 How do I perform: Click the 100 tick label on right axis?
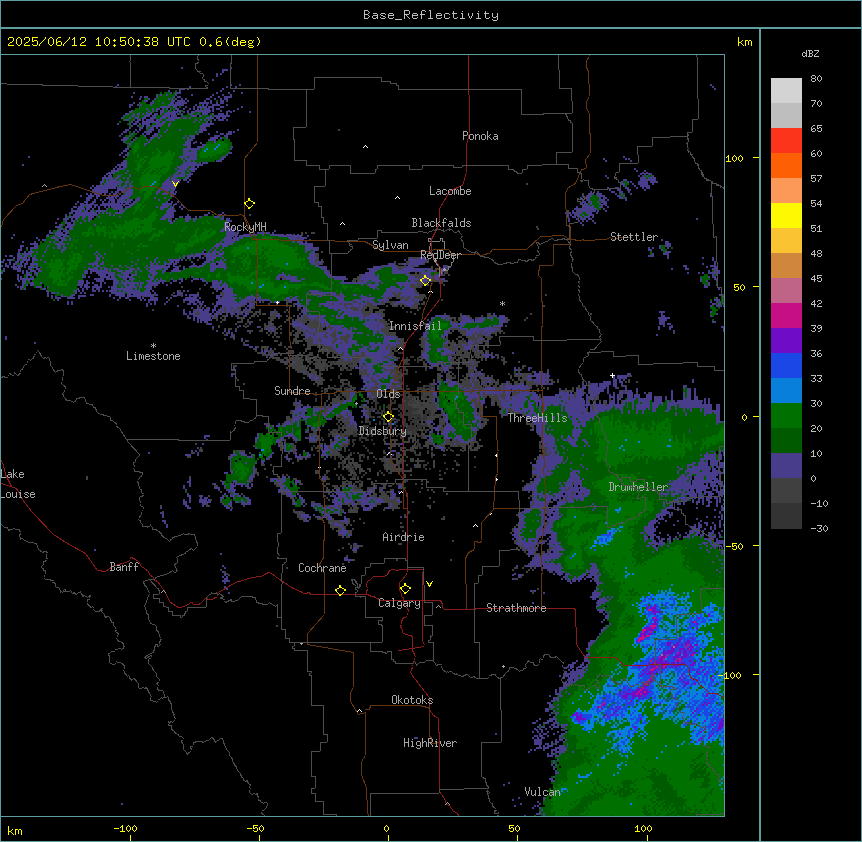[734, 158]
